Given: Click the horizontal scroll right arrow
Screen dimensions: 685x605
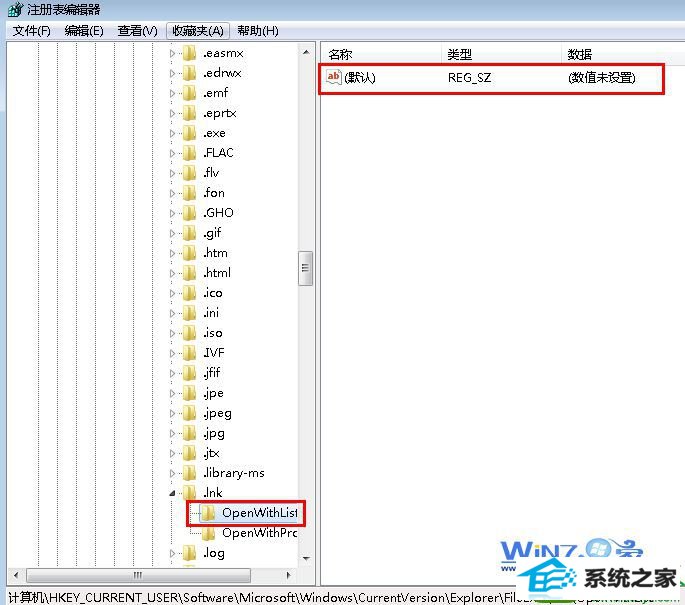Looking at the screenshot, I should point(288,575).
